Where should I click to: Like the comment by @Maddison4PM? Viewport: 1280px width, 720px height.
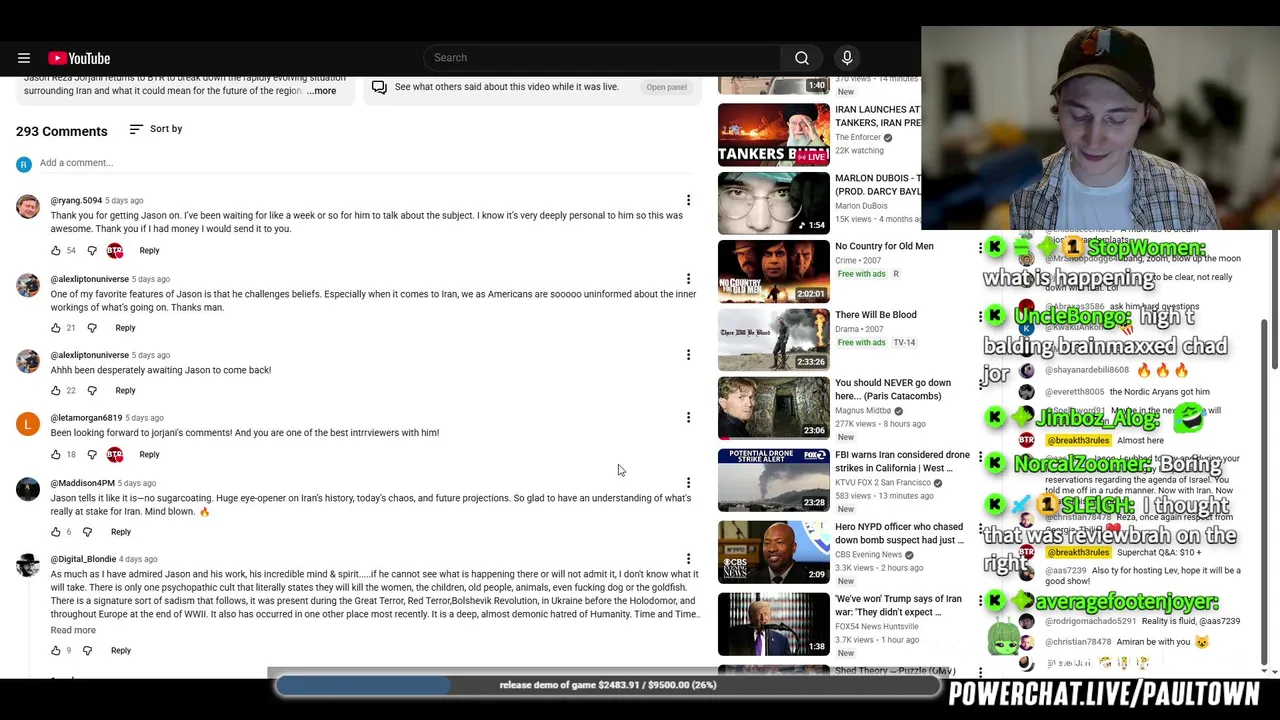pyautogui.click(x=56, y=532)
